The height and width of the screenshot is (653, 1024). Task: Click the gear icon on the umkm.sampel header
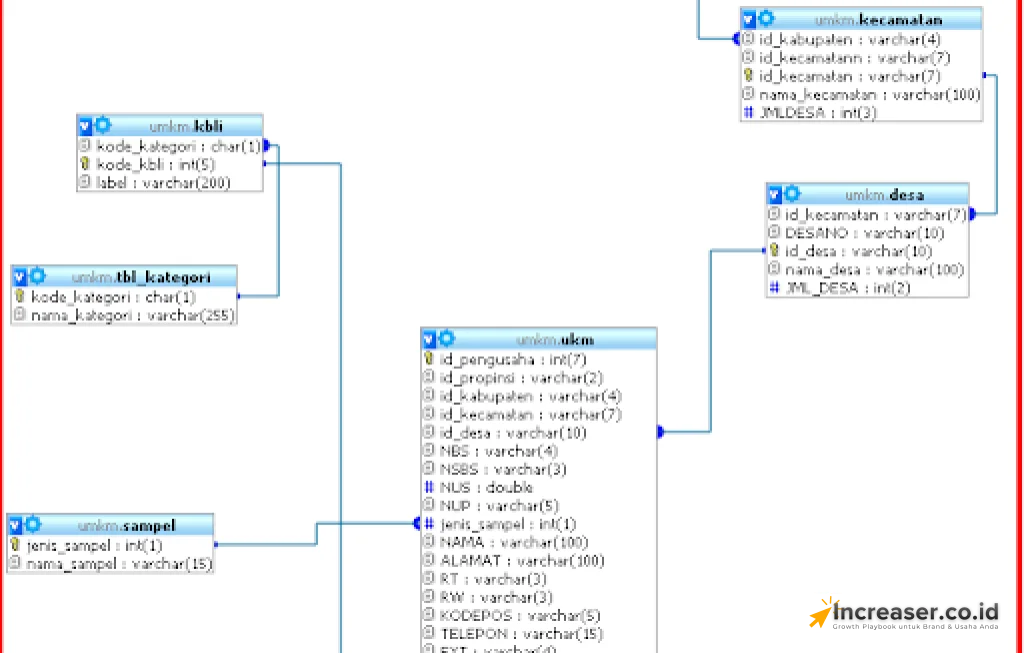tap(32, 524)
